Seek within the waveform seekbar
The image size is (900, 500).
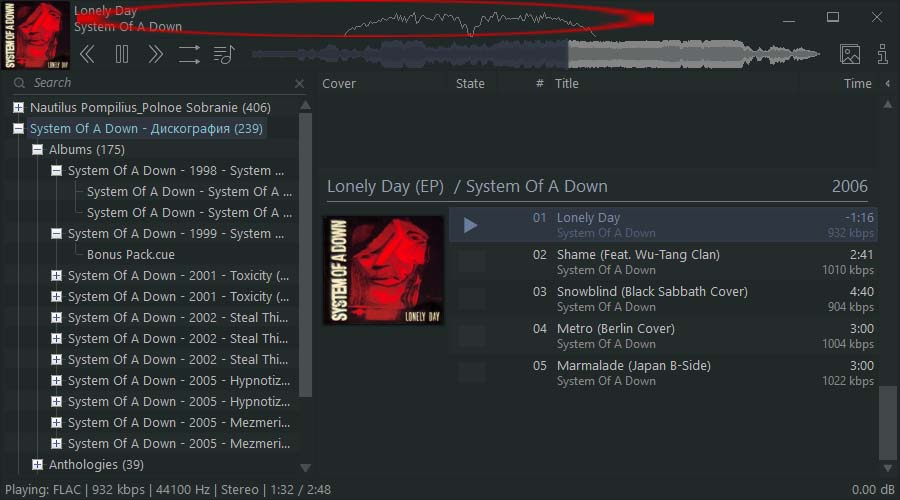tap(536, 55)
